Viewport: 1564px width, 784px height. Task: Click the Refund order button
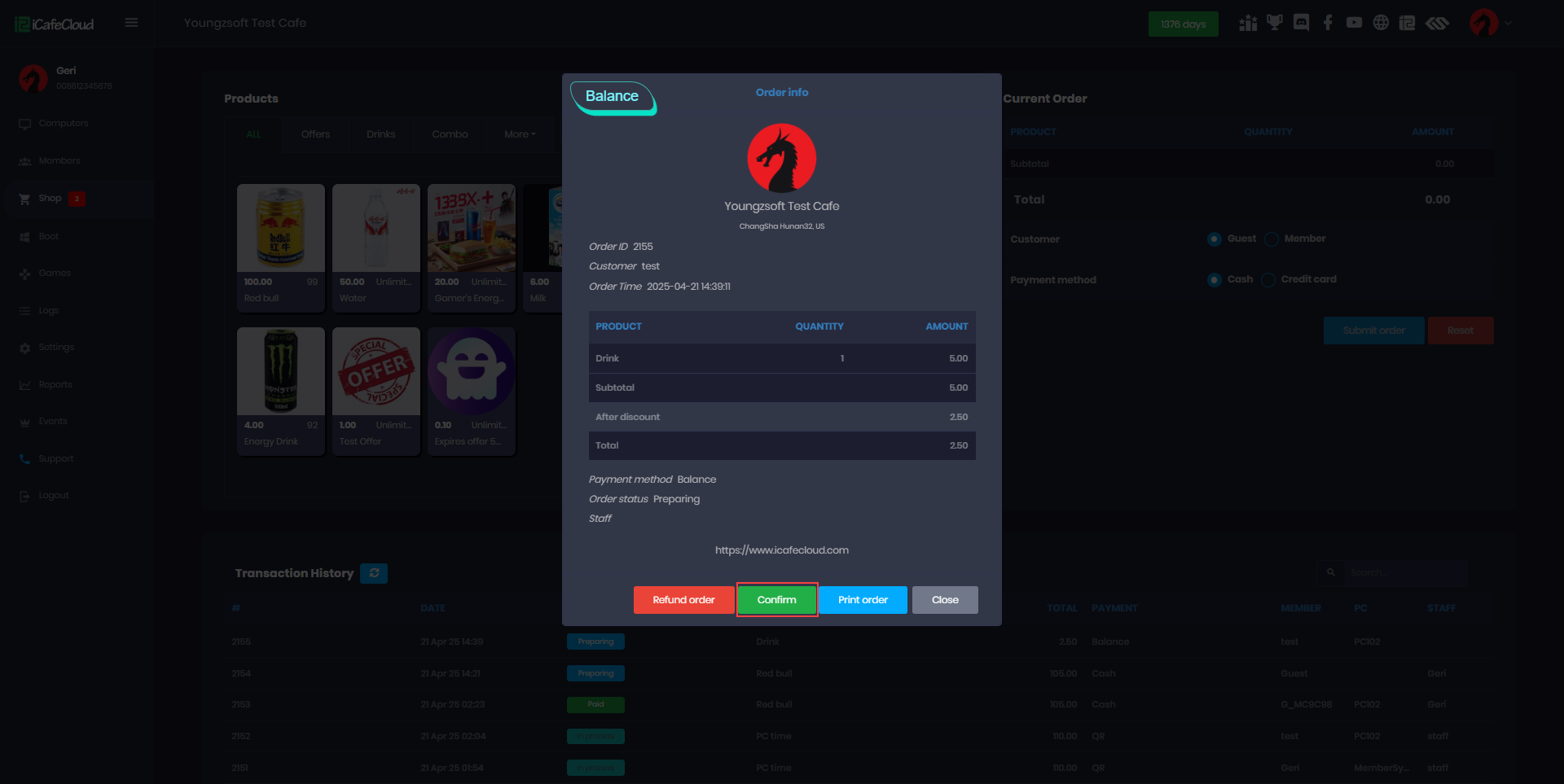(x=683, y=600)
